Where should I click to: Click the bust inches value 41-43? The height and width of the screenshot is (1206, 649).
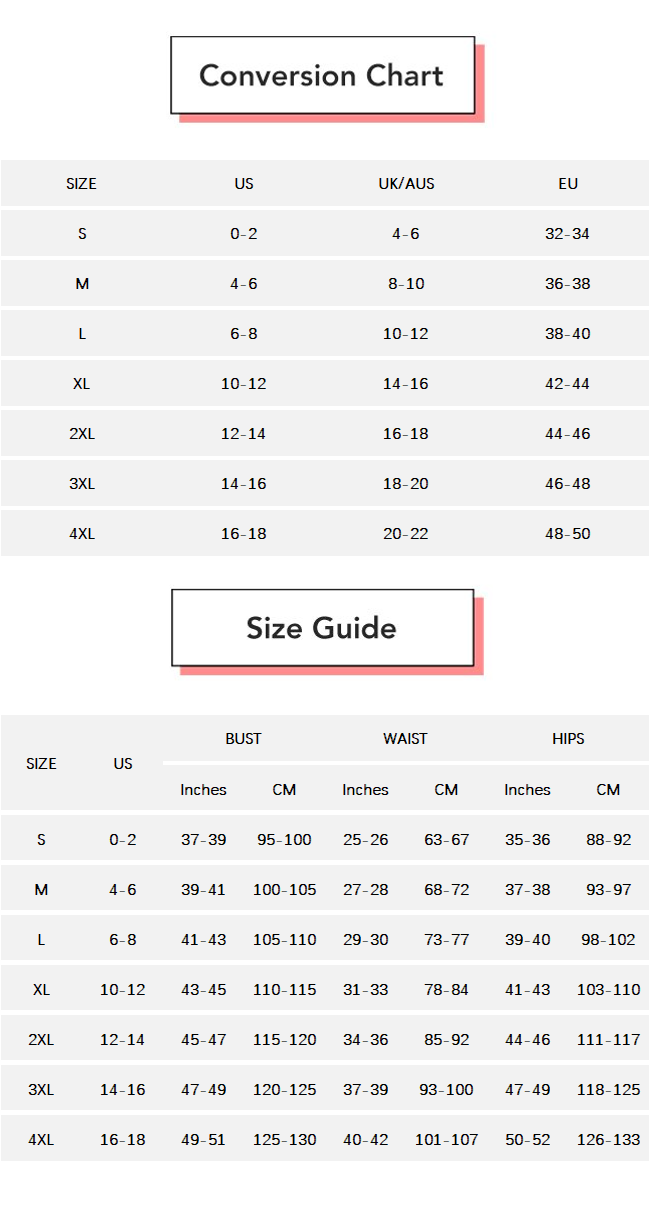coord(203,940)
